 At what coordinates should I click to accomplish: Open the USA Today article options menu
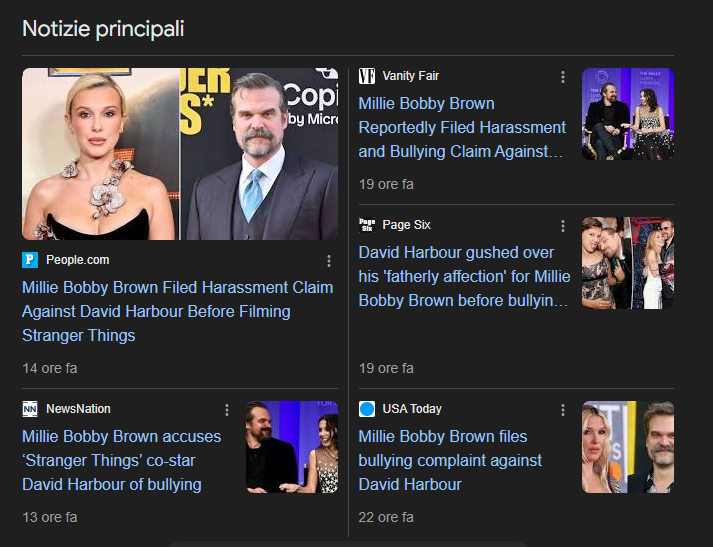tap(563, 410)
